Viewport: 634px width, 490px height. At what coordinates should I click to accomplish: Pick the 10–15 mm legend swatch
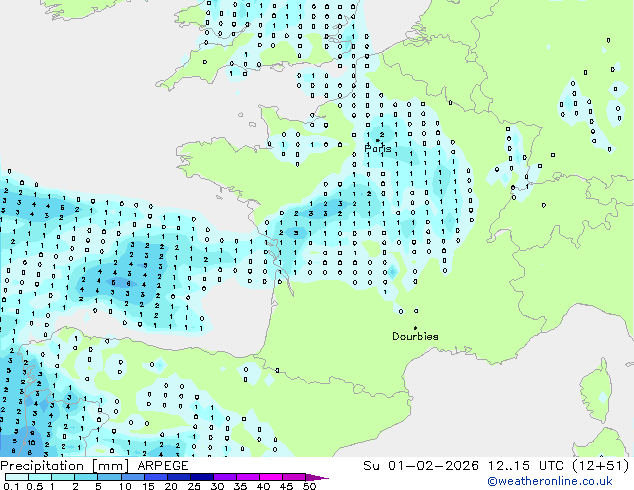(132, 477)
